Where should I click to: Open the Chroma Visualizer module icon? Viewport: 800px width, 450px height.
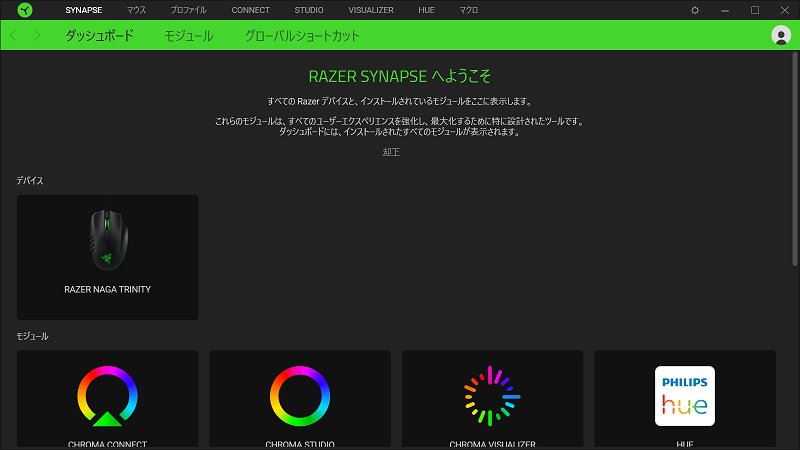[492, 396]
